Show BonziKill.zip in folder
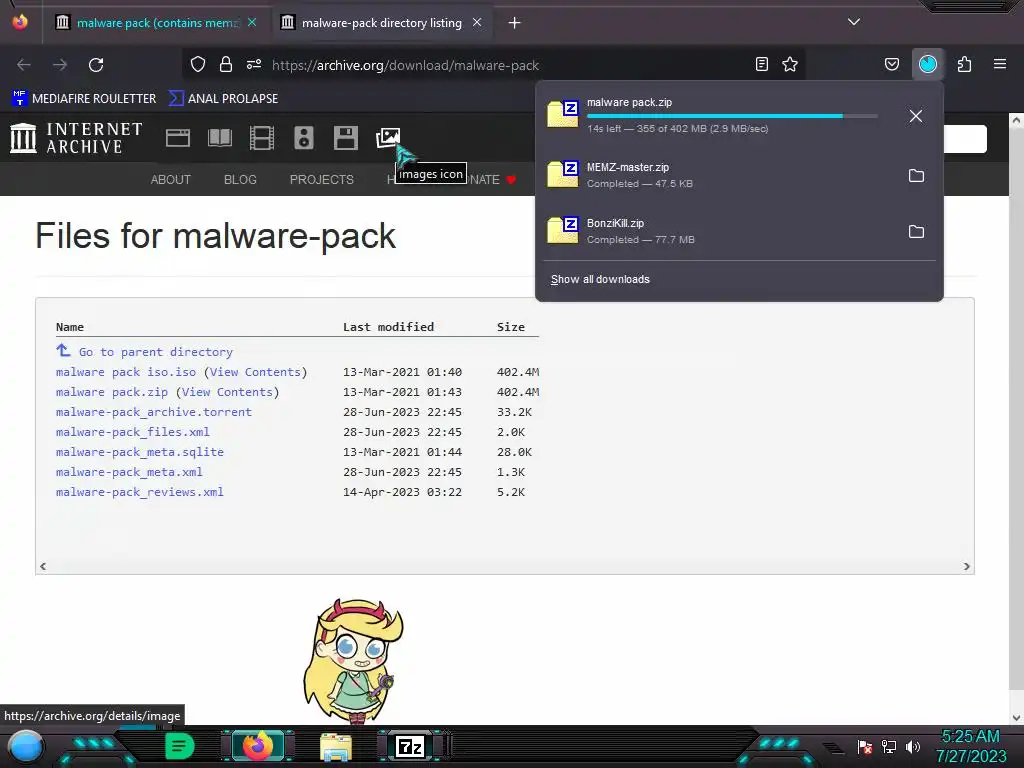 point(916,232)
